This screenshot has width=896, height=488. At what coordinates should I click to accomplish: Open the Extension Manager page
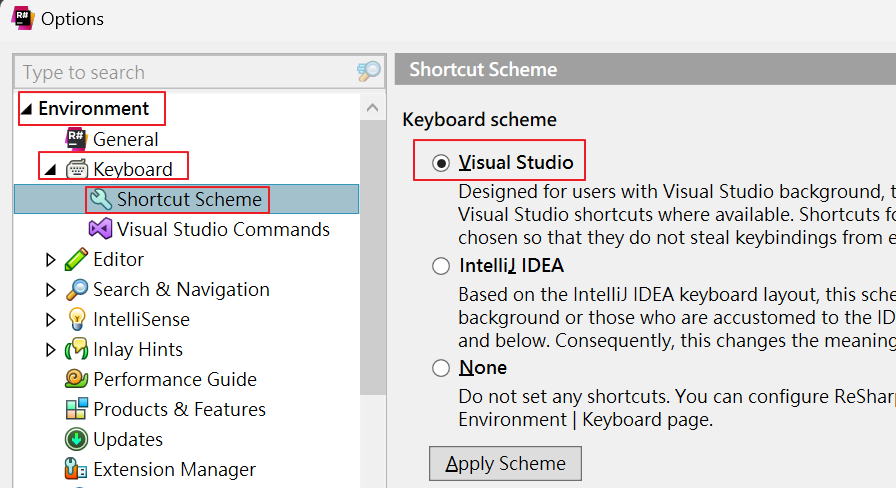pyautogui.click(x=174, y=469)
